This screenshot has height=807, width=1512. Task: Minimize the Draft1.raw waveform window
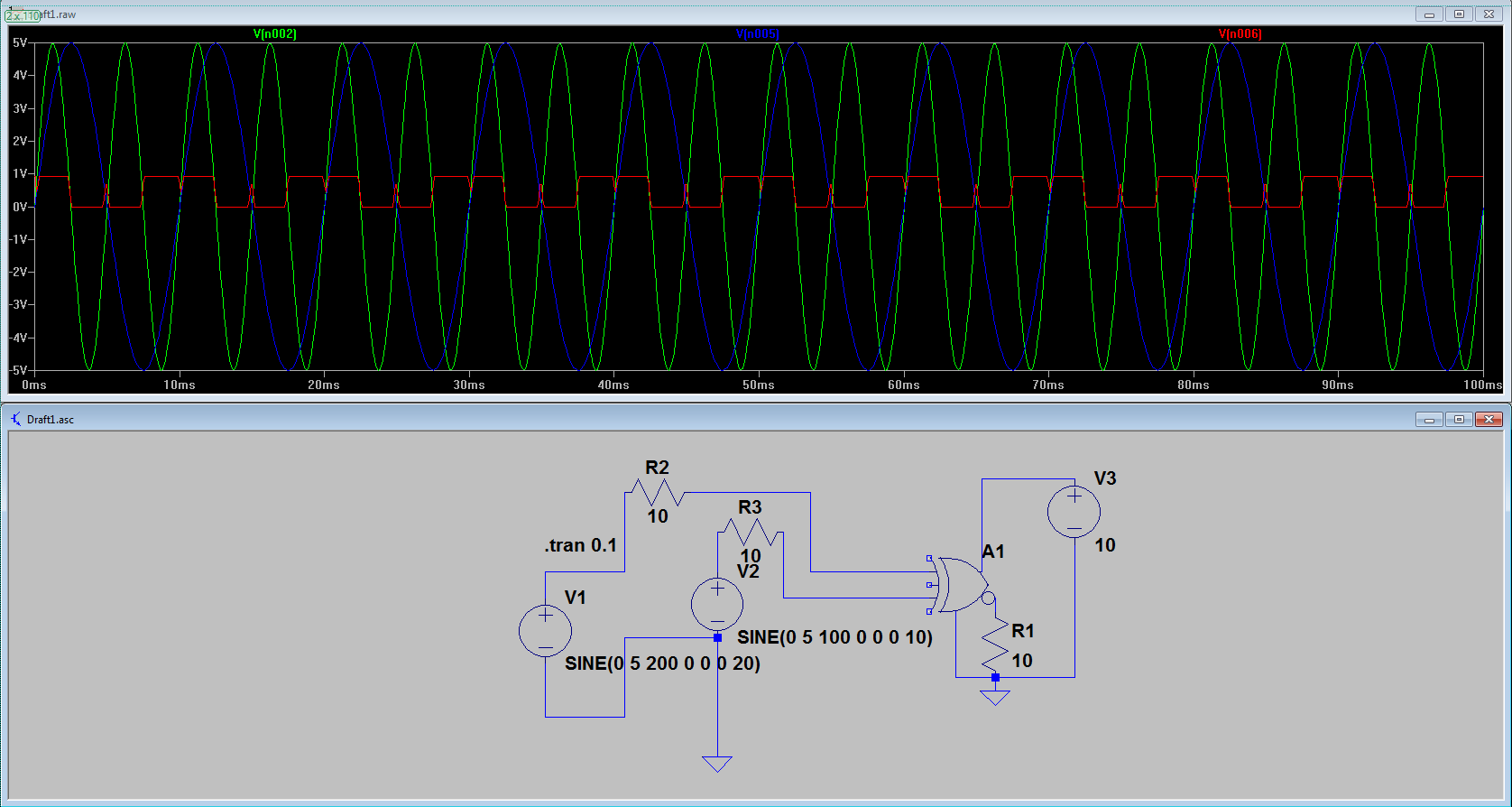[1428, 14]
